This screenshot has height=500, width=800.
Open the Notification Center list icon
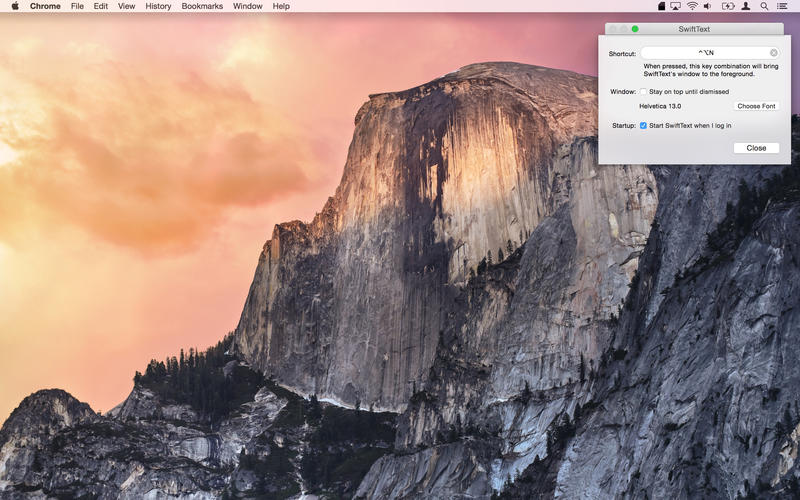coord(784,6)
